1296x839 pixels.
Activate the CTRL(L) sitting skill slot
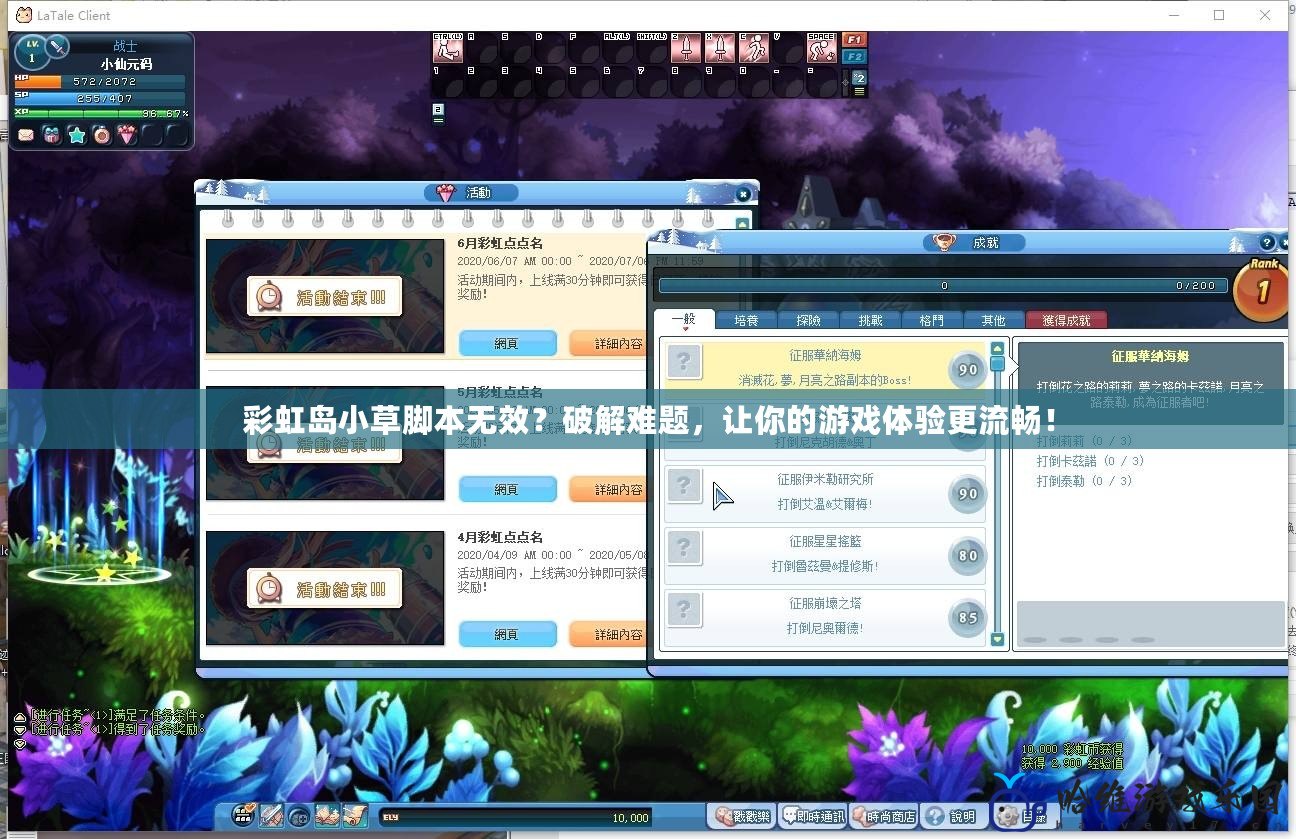pos(447,48)
